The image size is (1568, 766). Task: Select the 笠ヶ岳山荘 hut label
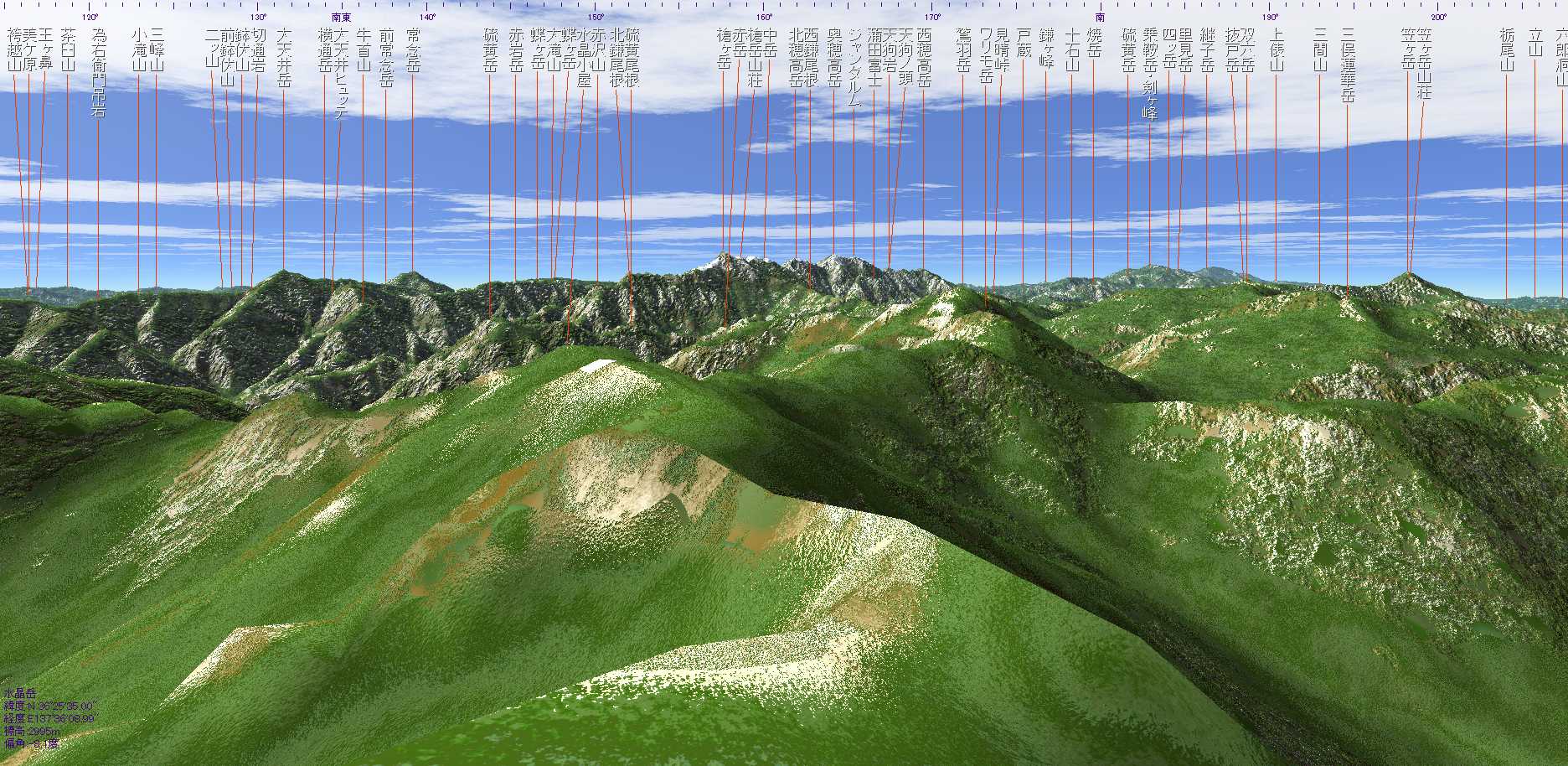tap(1424, 64)
